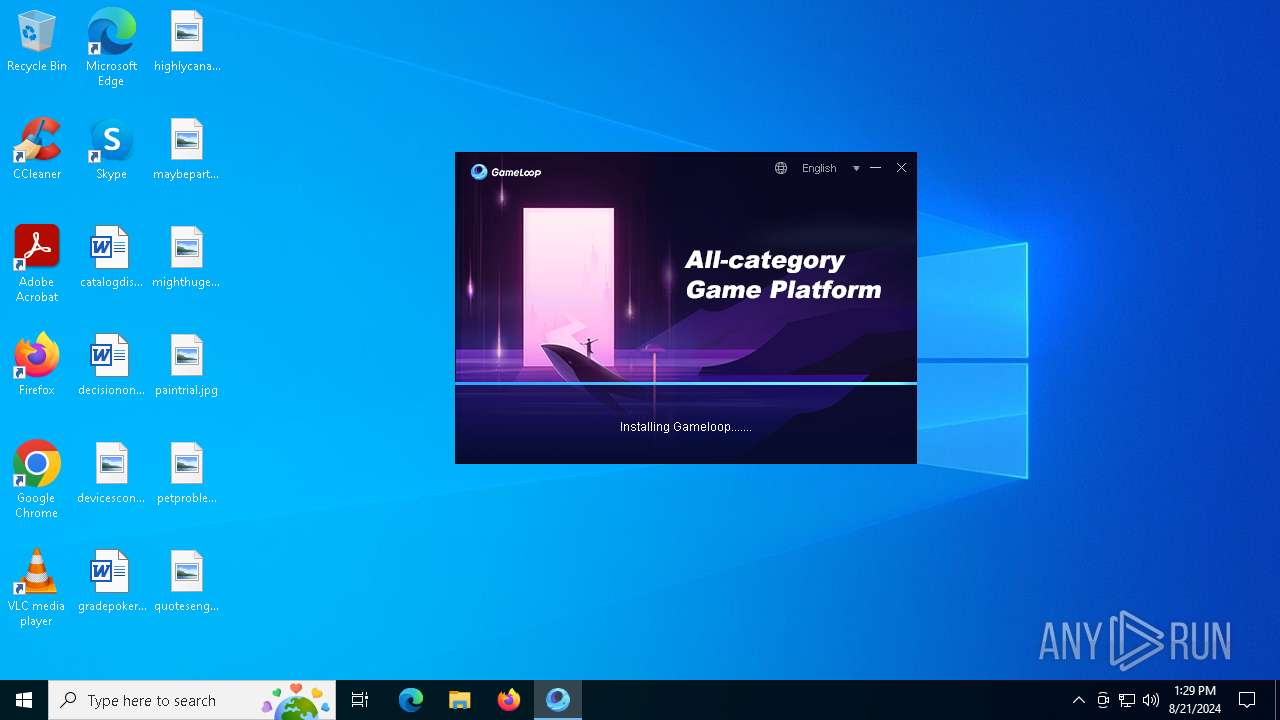Select the Firefox desktop shortcut
Screen dimensions: 1280x720
click(x=37, y=366)
